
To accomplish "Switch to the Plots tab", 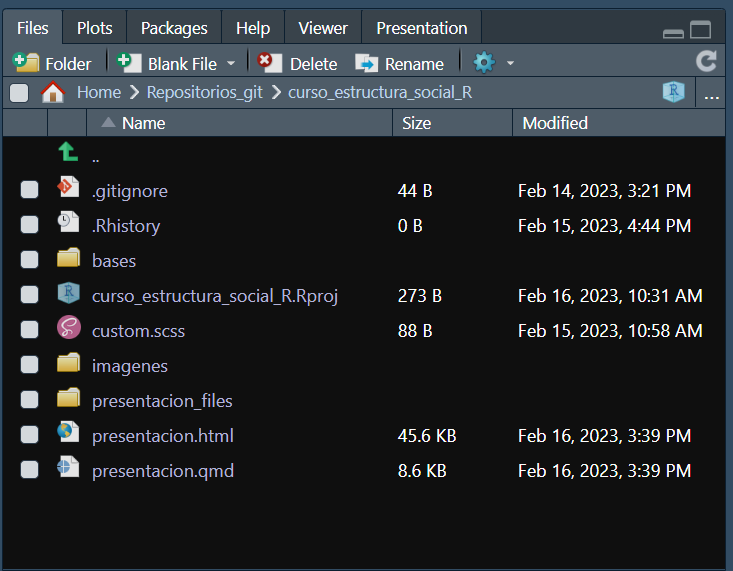I will click(95, 28).
